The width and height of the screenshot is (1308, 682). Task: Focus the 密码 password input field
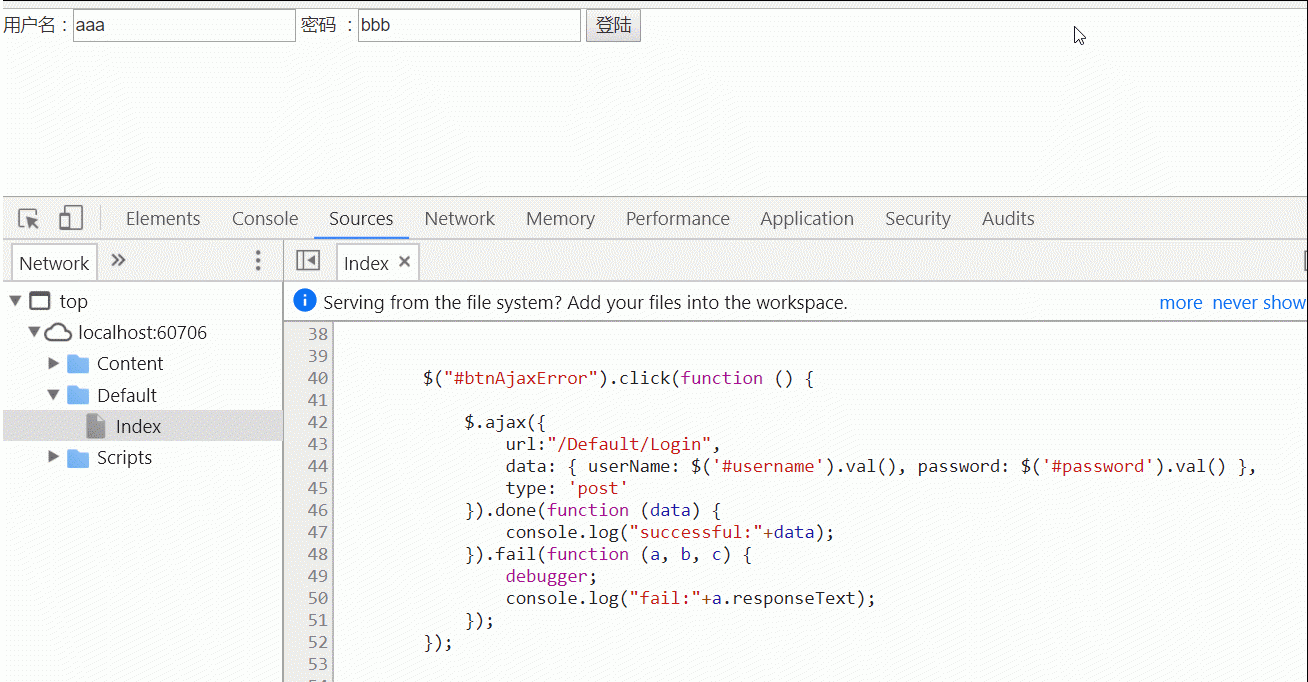click(469, 26)
